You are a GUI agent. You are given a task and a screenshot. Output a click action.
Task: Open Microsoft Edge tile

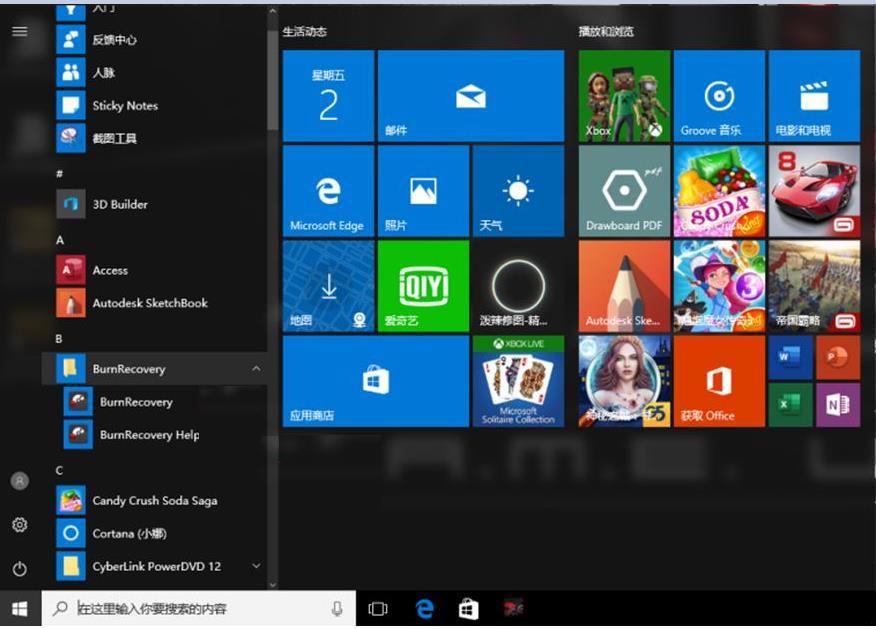tap(327, 191)
